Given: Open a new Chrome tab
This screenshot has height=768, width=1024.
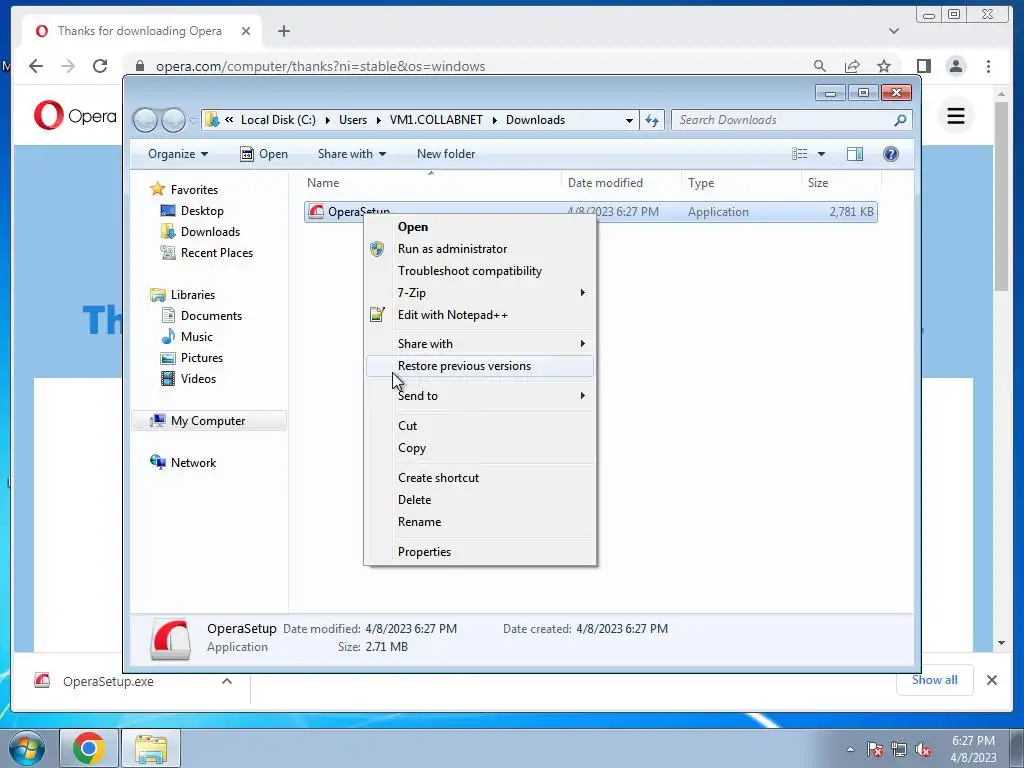Looking at the screenshot, I should pos(283,31).
